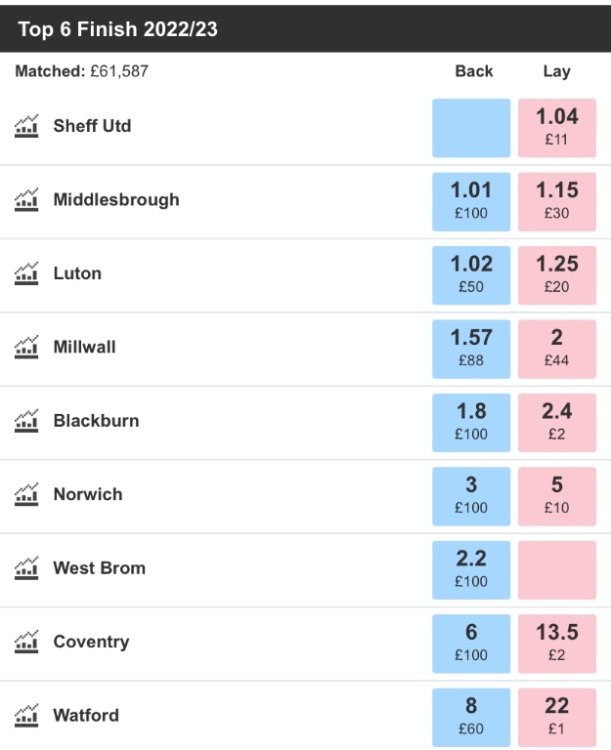The width and height of the screenshot is (611, 750).
Task: Lay Sheff Utd at 1.04
Action: (557, 128)
